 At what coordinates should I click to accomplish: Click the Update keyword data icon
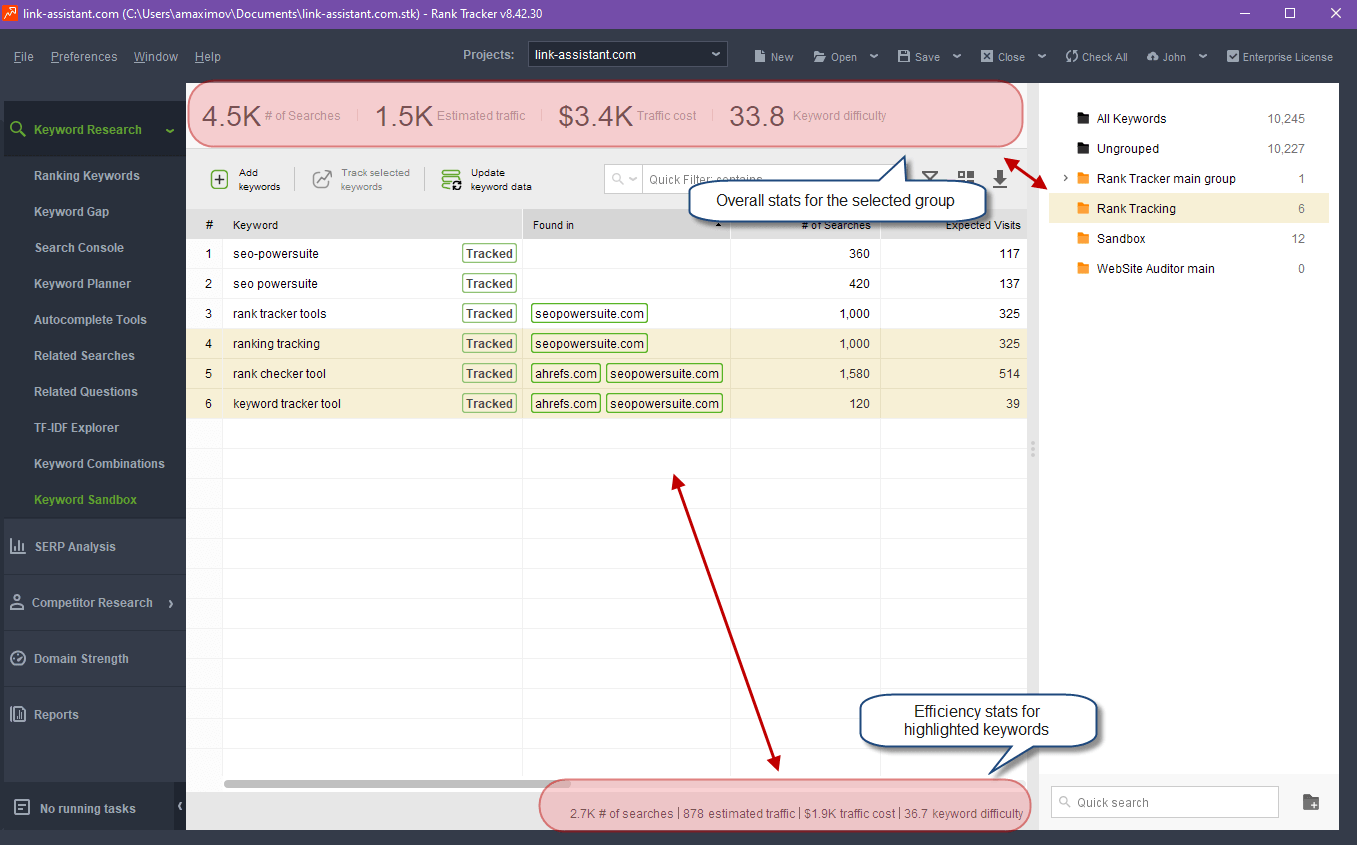click(x=452, y=180)
